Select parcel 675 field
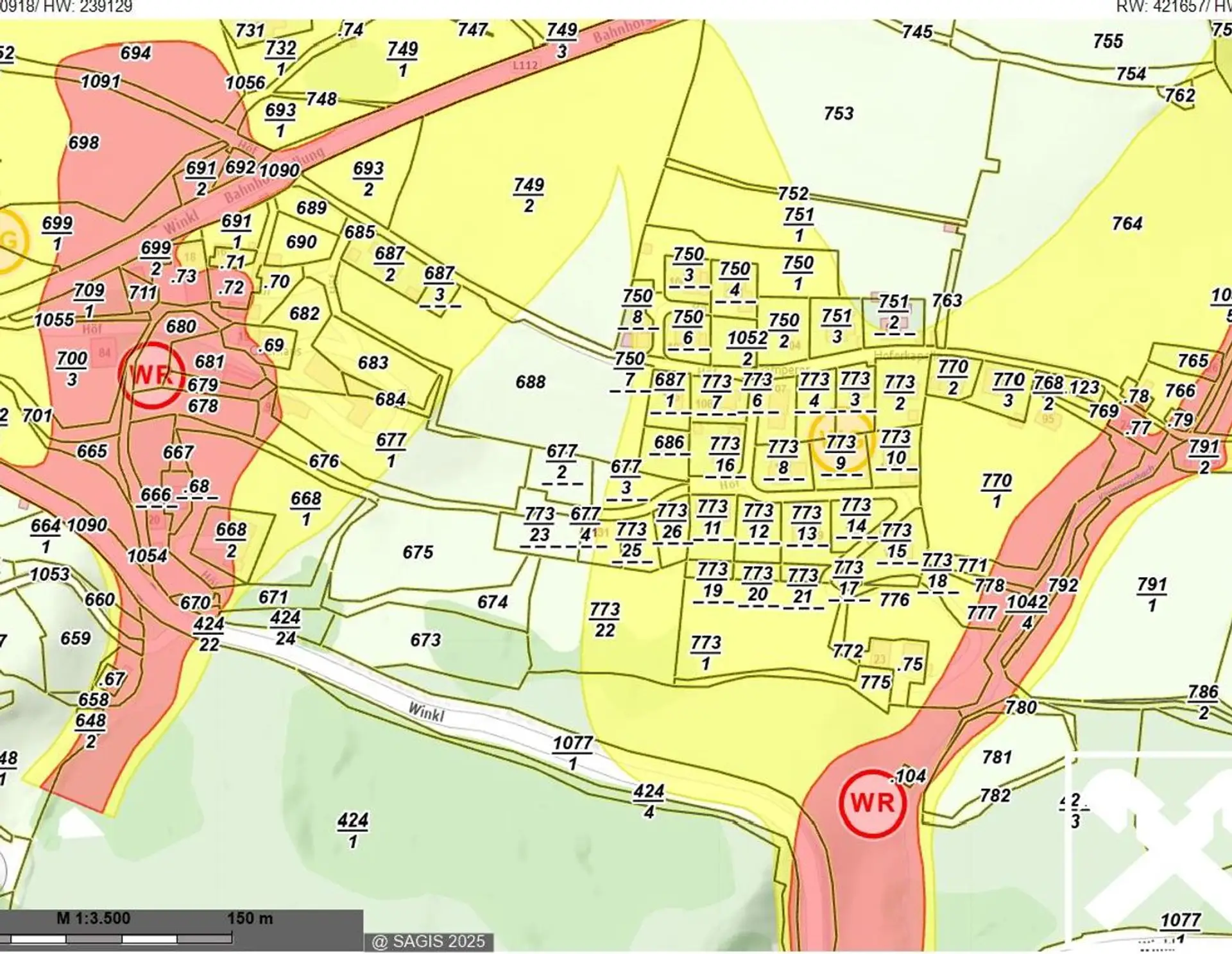This screenshot has height=954, width=1232. coord(418,553)
